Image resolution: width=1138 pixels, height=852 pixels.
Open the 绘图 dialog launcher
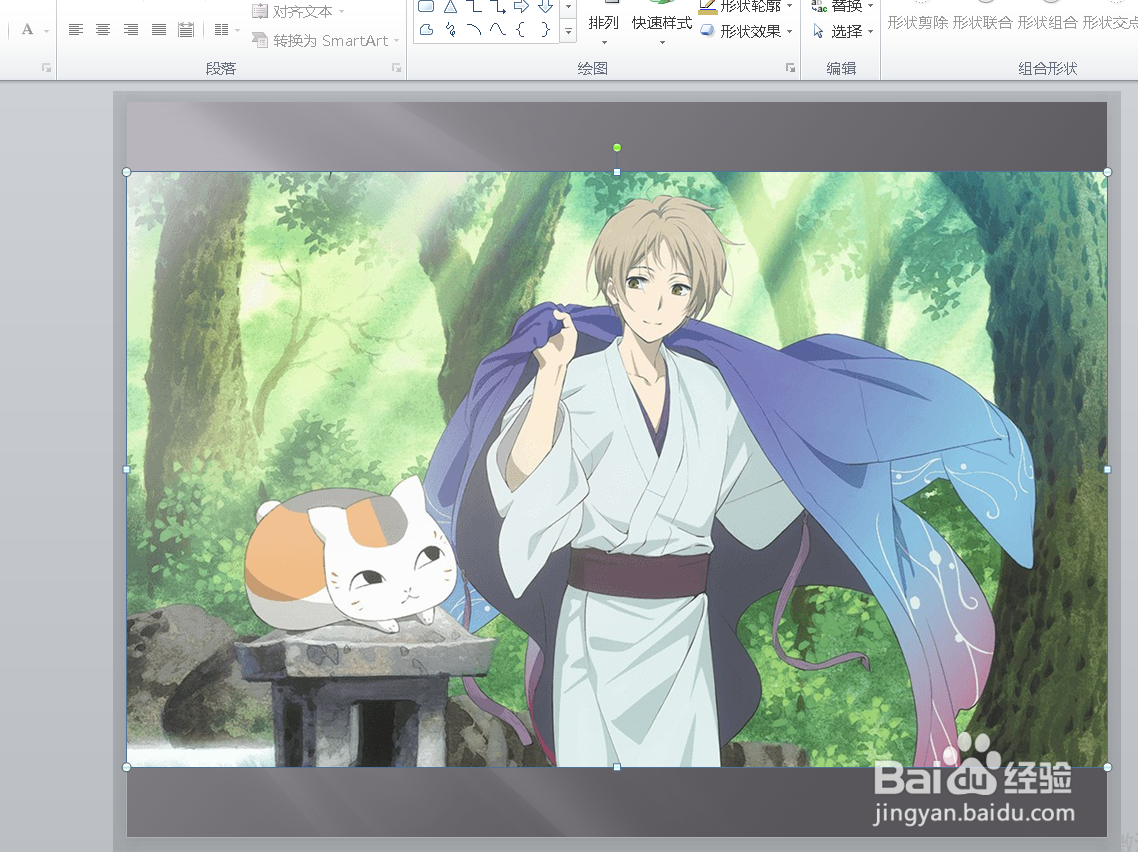790,68
